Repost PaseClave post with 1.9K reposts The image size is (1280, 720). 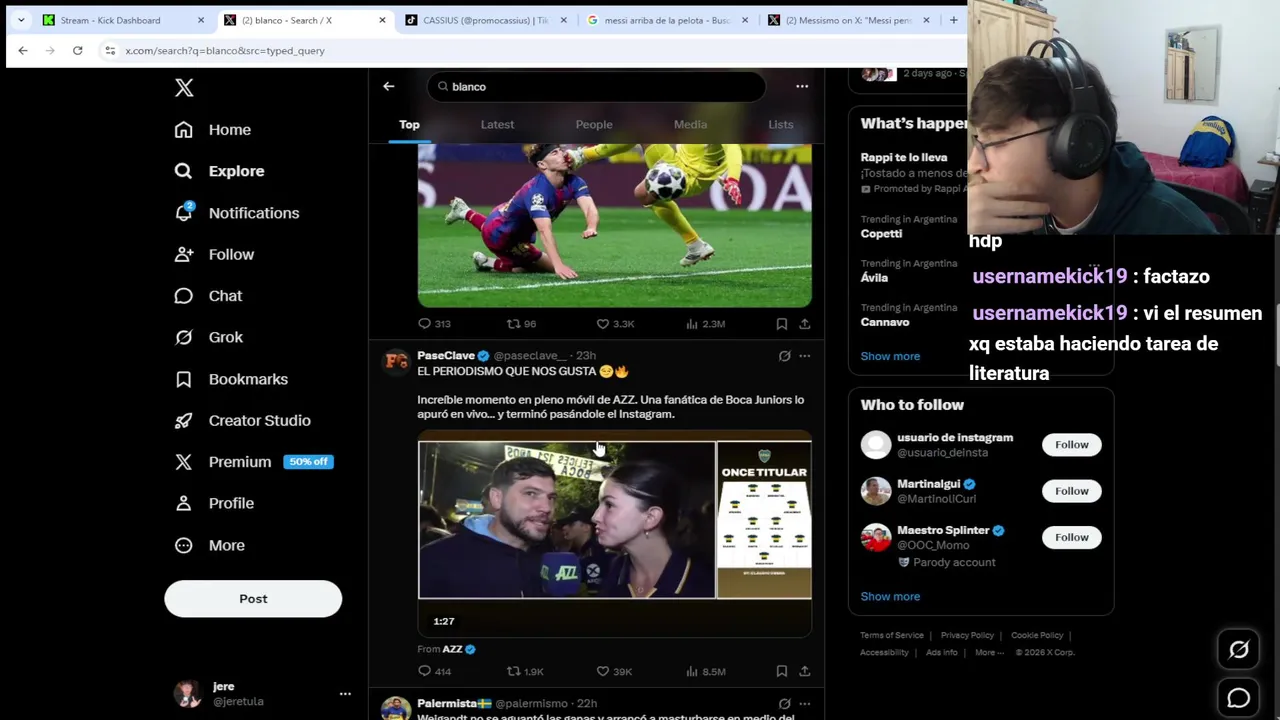(525, 672)
